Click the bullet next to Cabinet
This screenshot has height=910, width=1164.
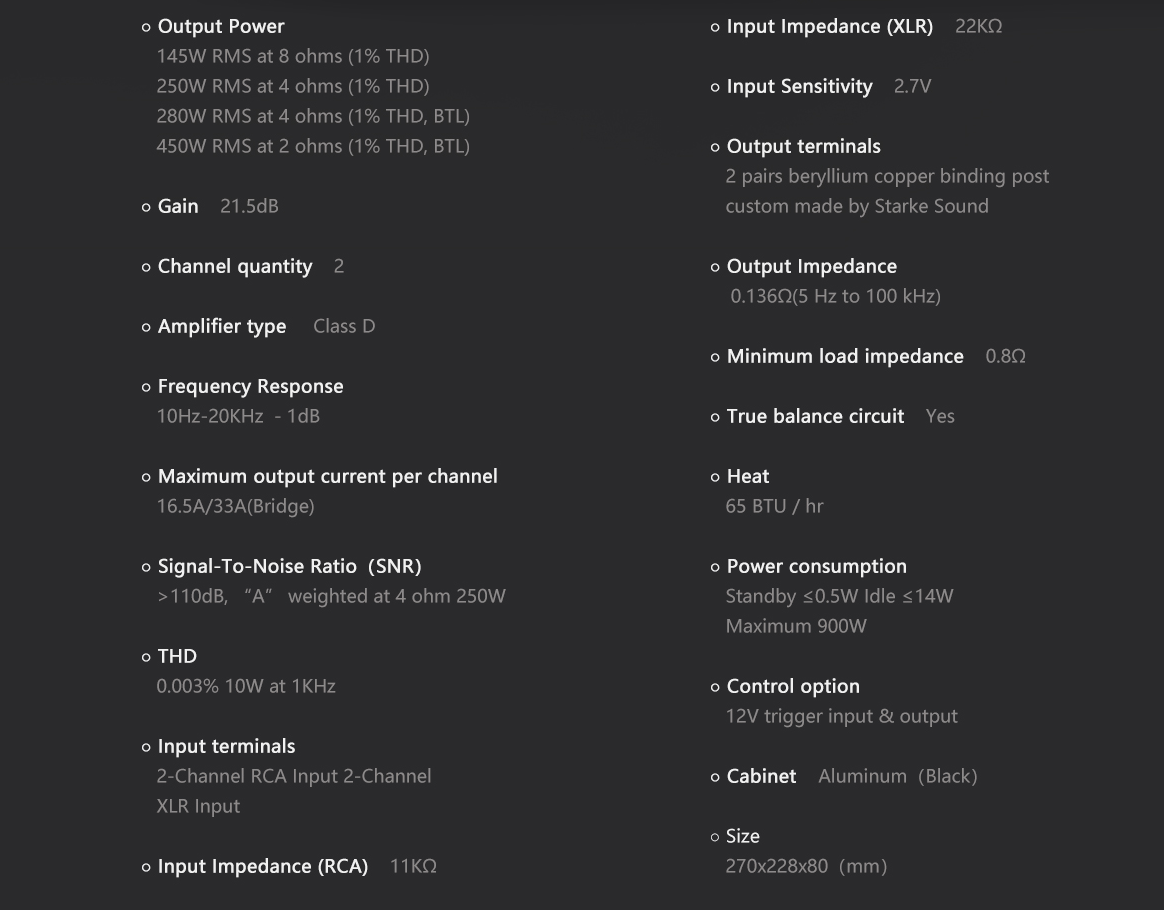tap(715, 777)
